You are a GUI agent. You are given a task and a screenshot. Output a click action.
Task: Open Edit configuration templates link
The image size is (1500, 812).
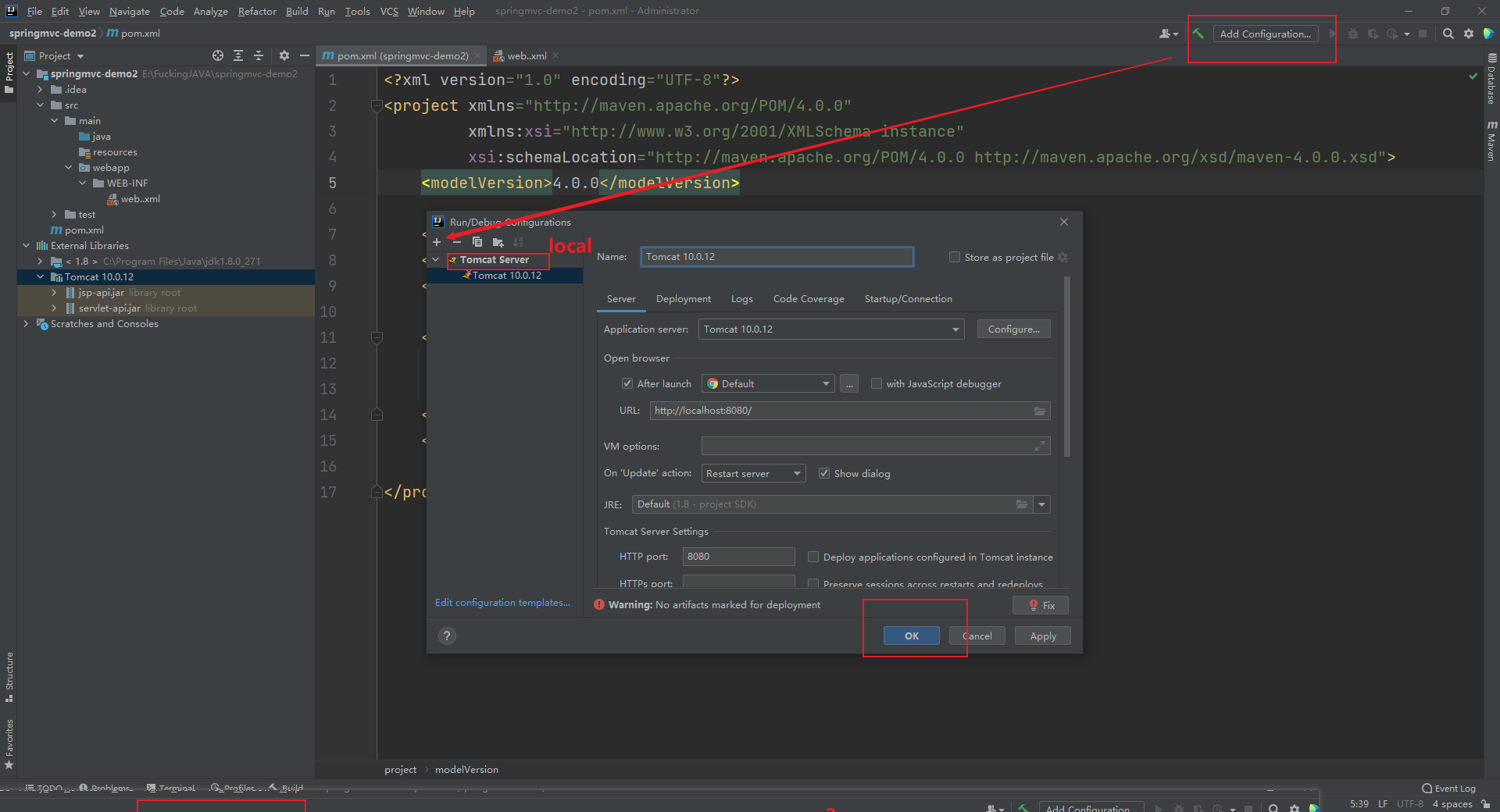point(502,603)
